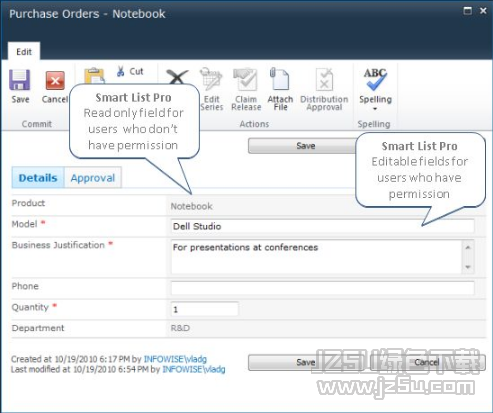Click the Paste clipboard icon
This screenshot has height=413, width=493.
pyautogui.click(x=94, y=76)
